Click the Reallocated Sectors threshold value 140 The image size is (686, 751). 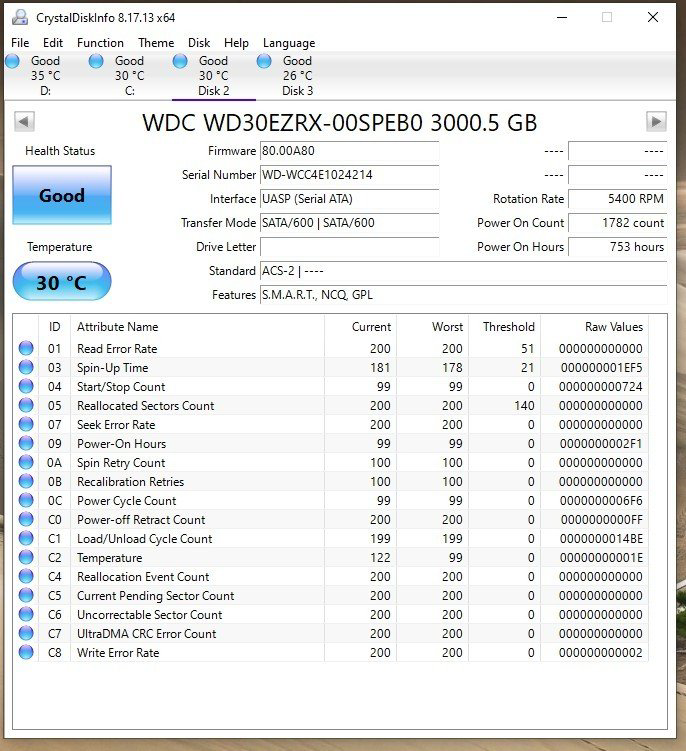tap(524, 406)
